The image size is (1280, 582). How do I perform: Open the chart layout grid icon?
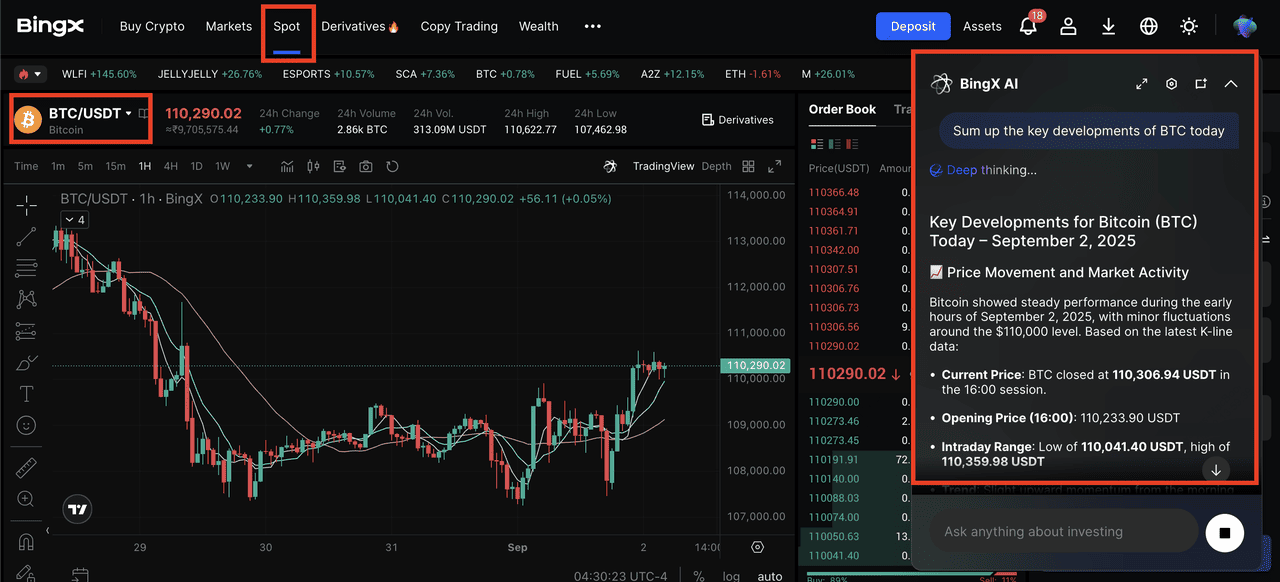coord(748,167)
